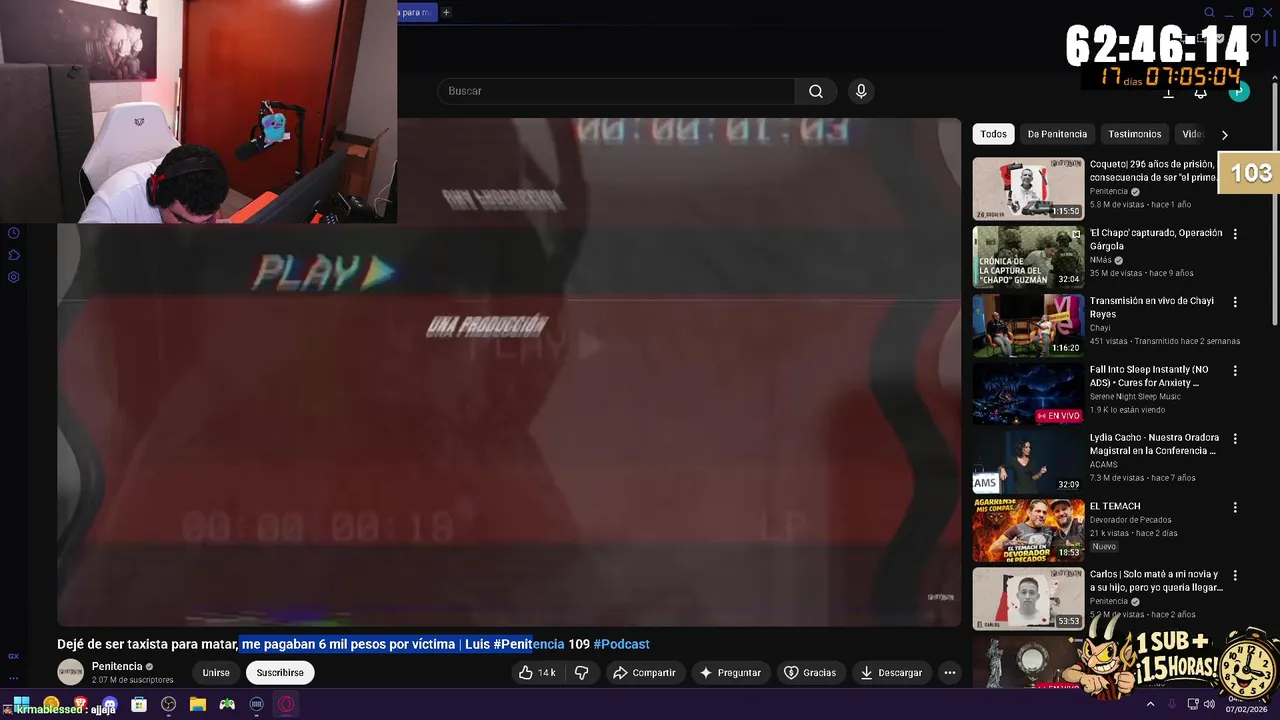
Task: Select the Todos filter chip
Action: (x=993, y=134)
